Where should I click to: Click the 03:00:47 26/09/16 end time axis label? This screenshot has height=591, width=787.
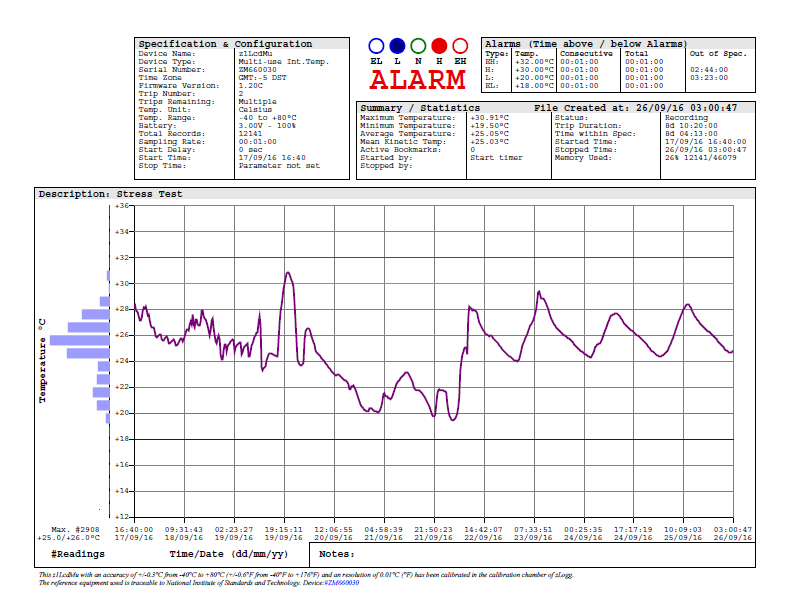tap(733, 533)
